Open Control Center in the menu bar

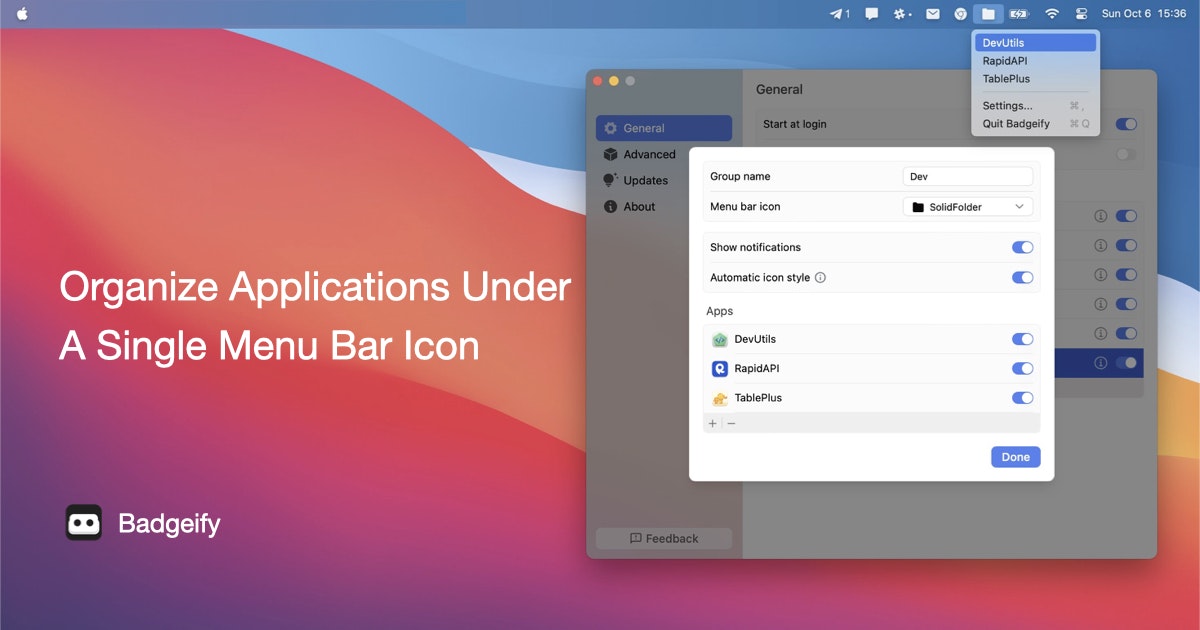[x=1081, y=14]
